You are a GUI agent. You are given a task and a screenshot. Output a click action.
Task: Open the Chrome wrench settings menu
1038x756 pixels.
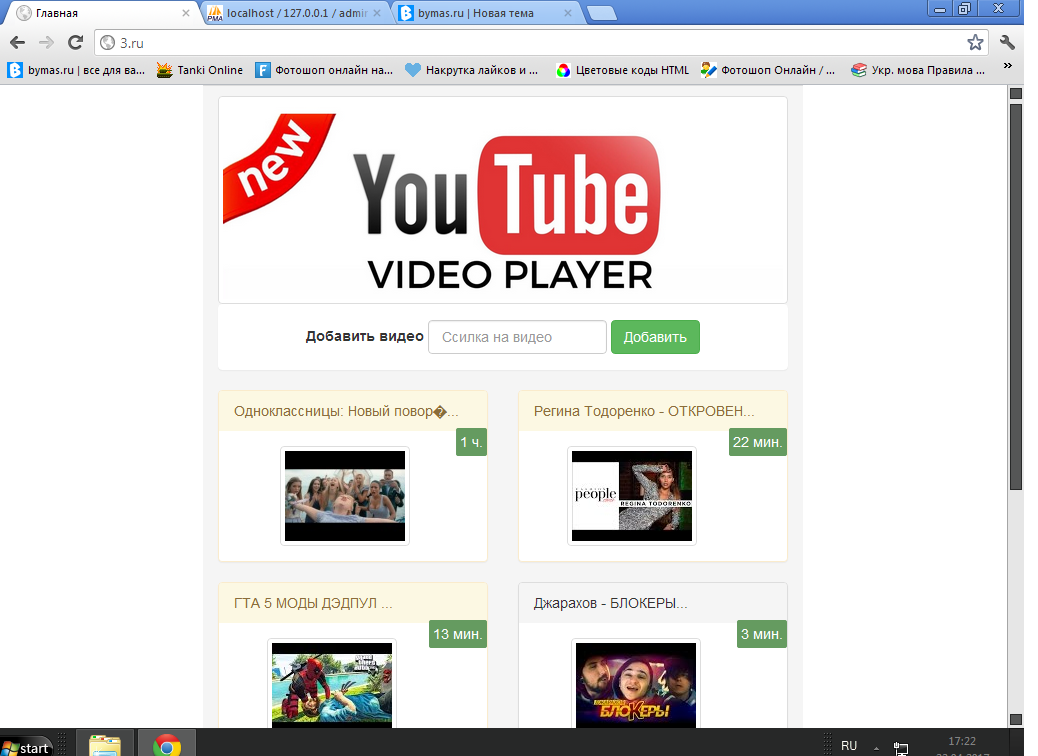pos(1008,42)
